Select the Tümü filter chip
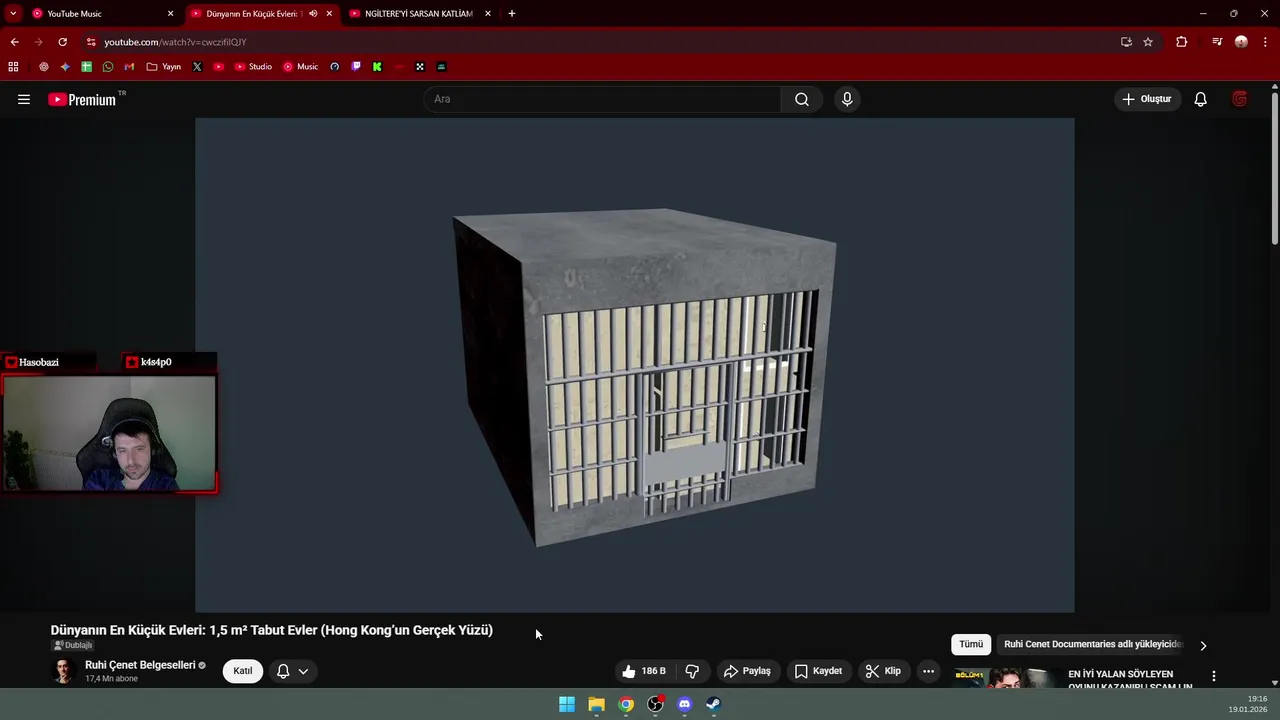Screen dimensions: 1280x720 (x=971, y=644)
